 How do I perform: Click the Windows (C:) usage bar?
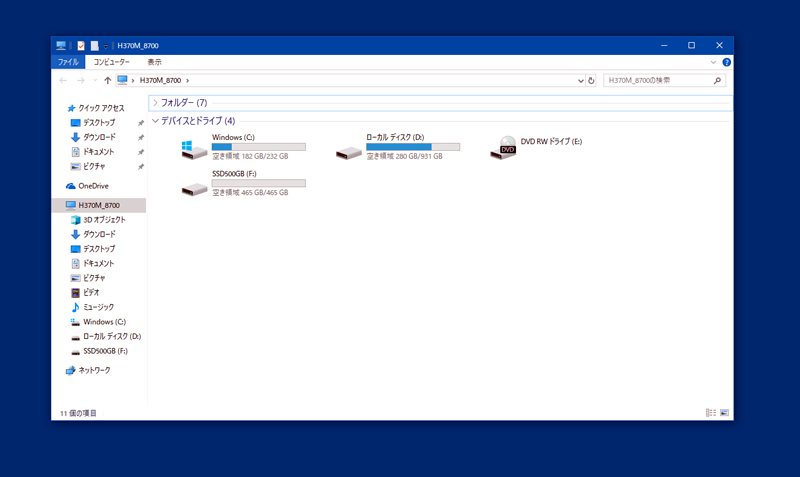click(x=259, y=147)
